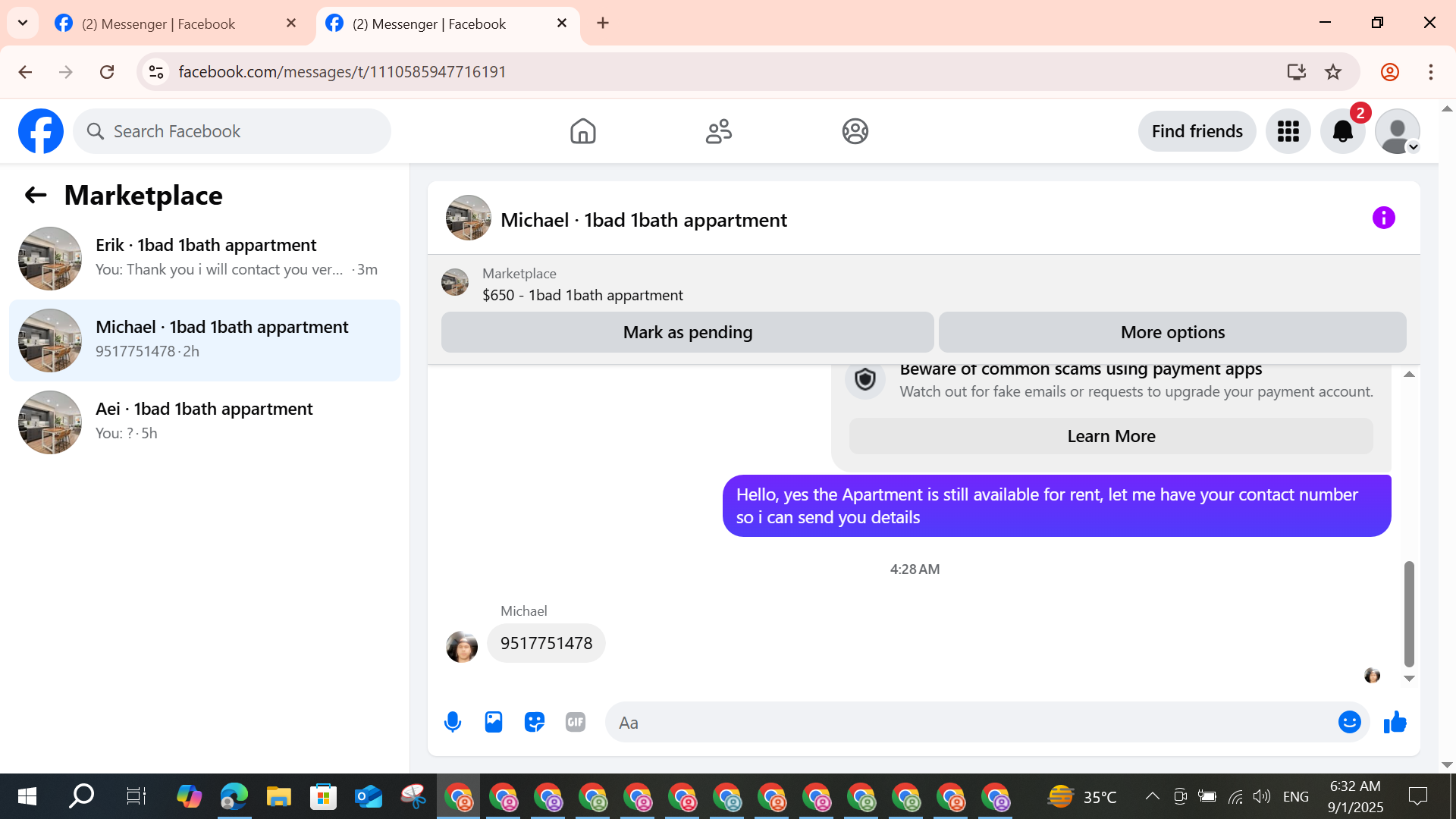Open Erik's apartment conversation

[x=205, y=259]
